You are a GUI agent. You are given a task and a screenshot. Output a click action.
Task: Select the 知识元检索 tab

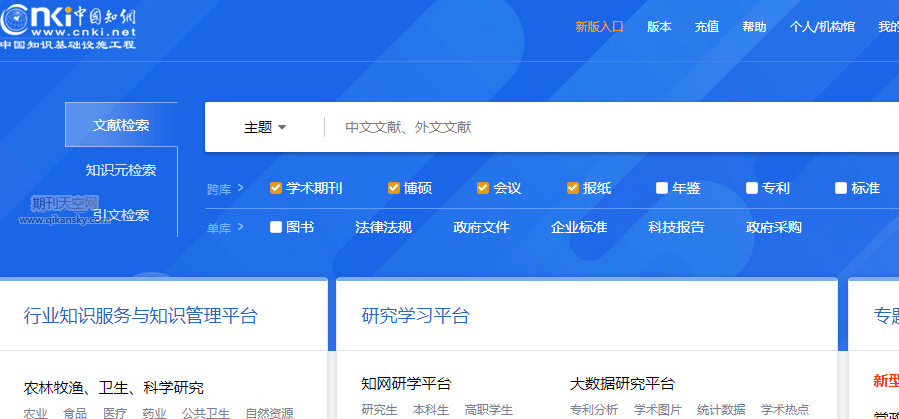pyautogui.click(x=121, y=170)
